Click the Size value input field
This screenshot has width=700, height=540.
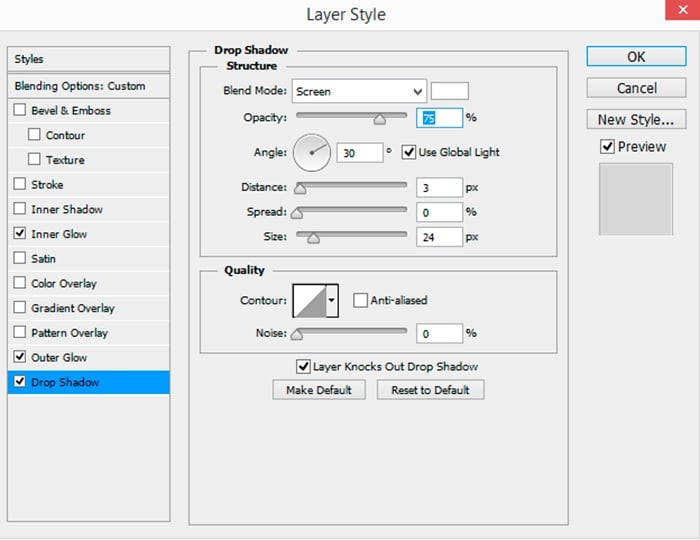[x=440, y=237]
